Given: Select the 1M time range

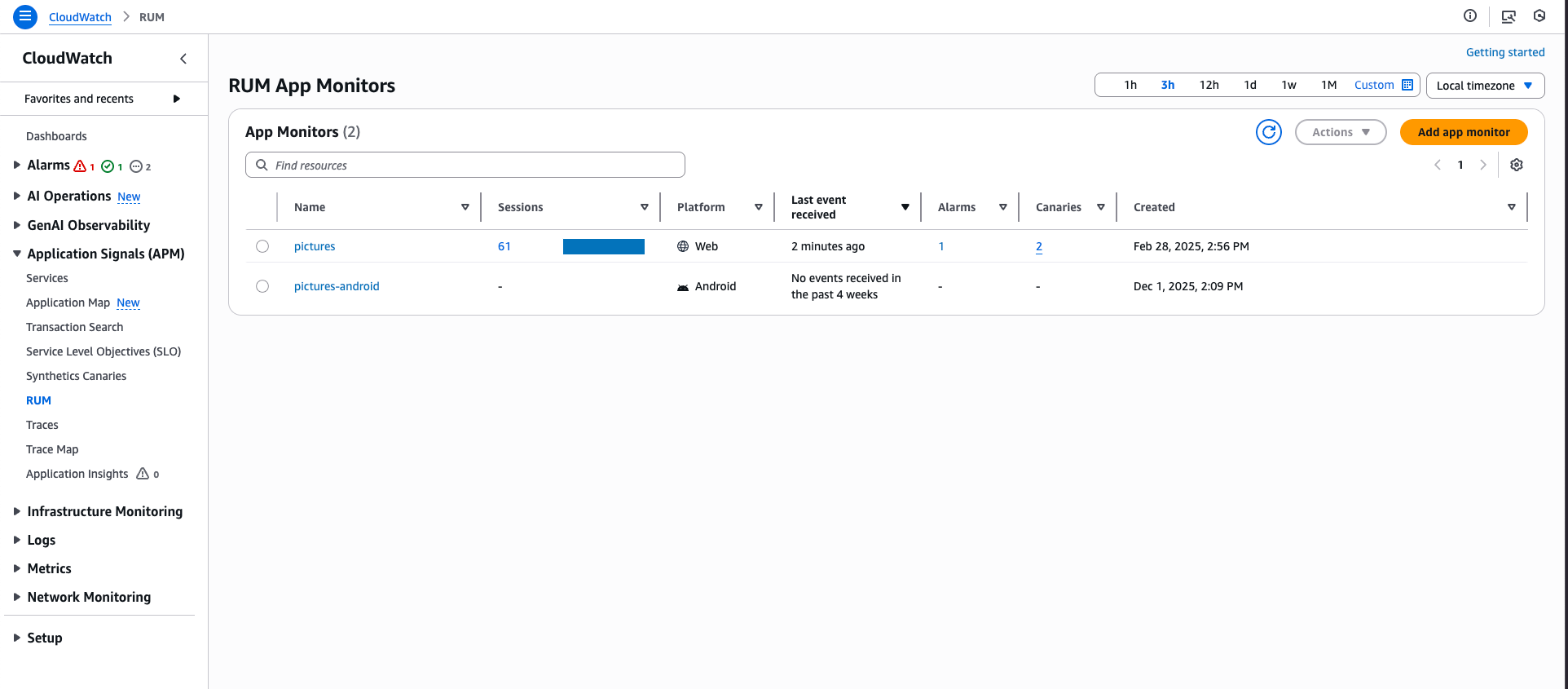Looking at the screenshot, I should [1329, 85].
